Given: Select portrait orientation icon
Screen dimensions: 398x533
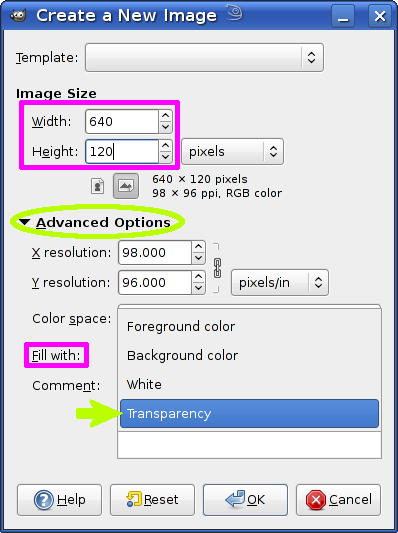Looking at the screenshot, I should coord(98,186).
